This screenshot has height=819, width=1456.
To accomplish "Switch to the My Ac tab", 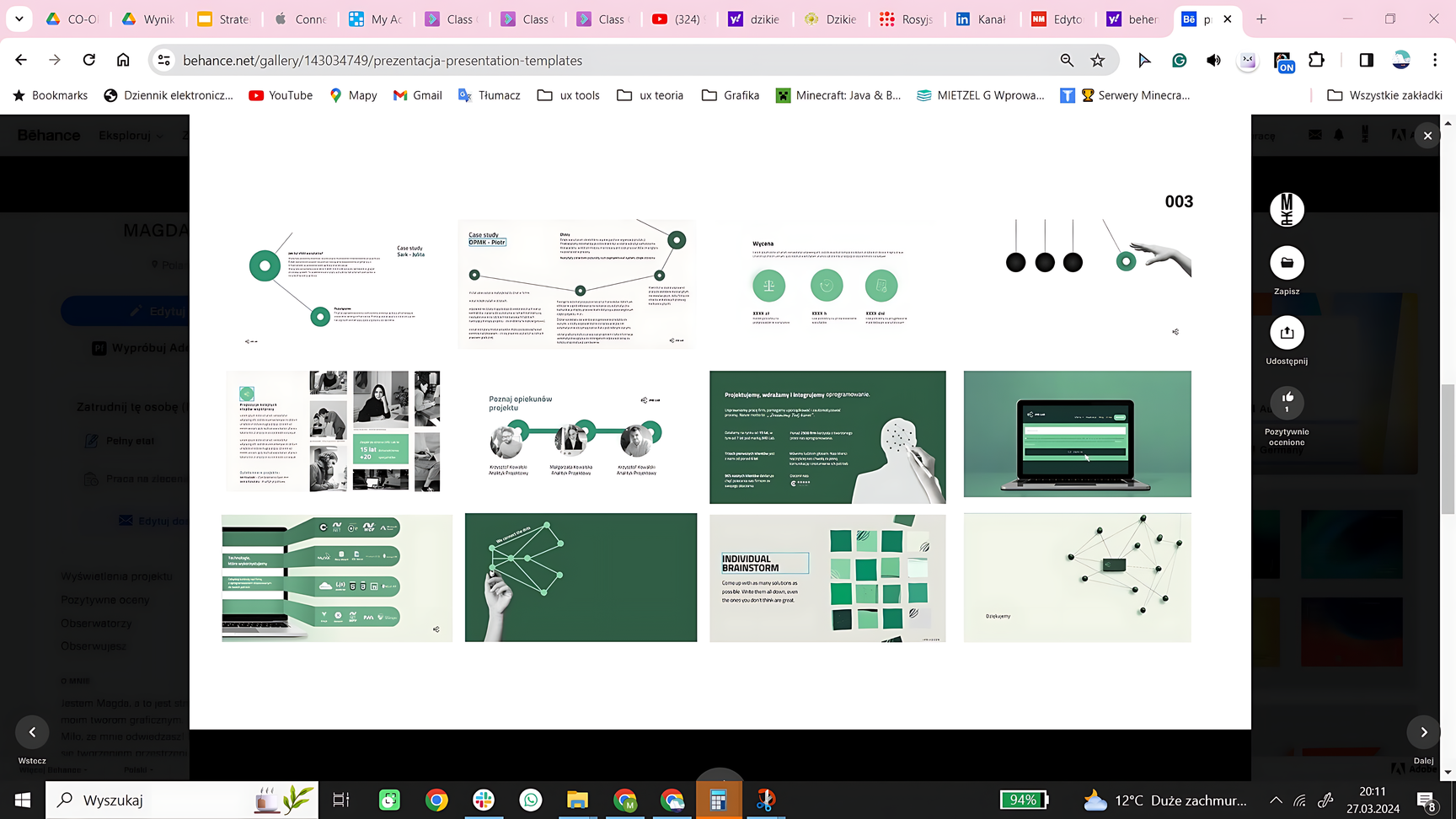I will [376, 19].
